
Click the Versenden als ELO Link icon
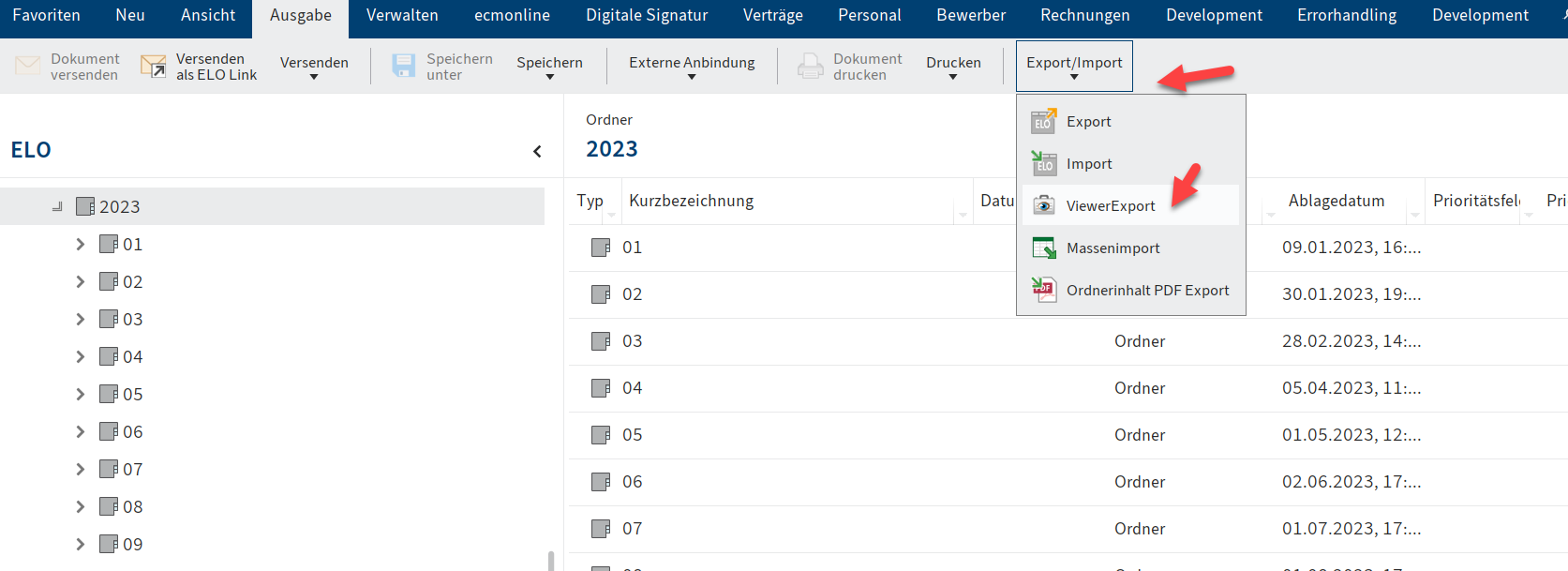(153, 66)
